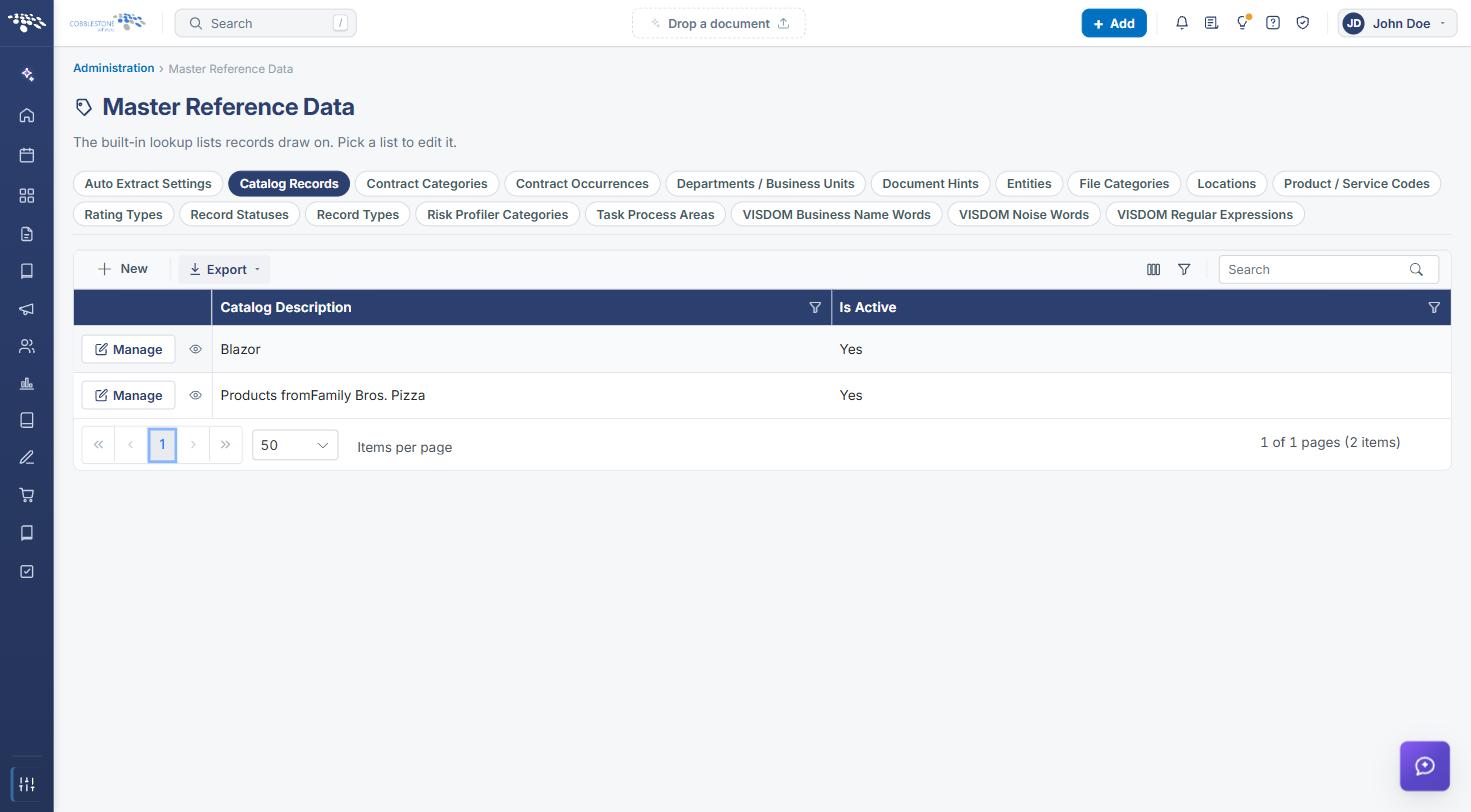Screen dimensions: 1471x812
Task: Select the File Categories tab
Action: 1124,184
